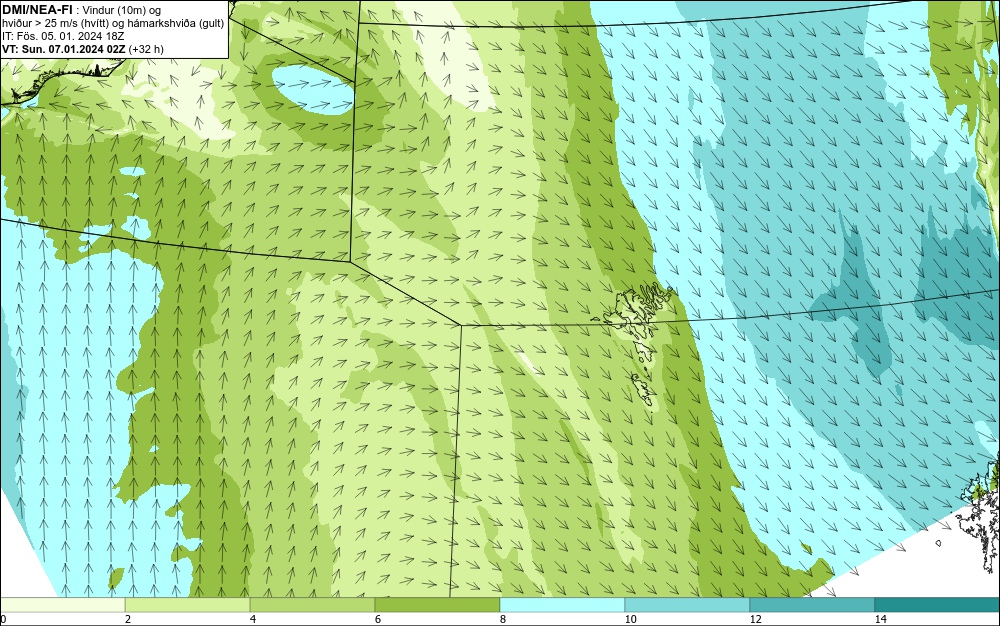This screenshot has height=626, width=1000.
Task: Click legend scale value '2'
Action: 128,620
